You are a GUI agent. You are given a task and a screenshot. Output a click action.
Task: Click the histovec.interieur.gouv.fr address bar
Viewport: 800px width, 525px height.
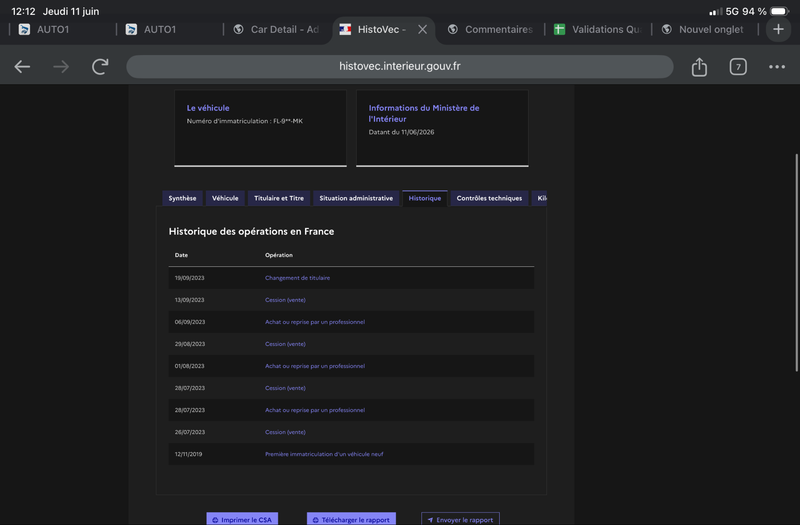tap(399, 66)
